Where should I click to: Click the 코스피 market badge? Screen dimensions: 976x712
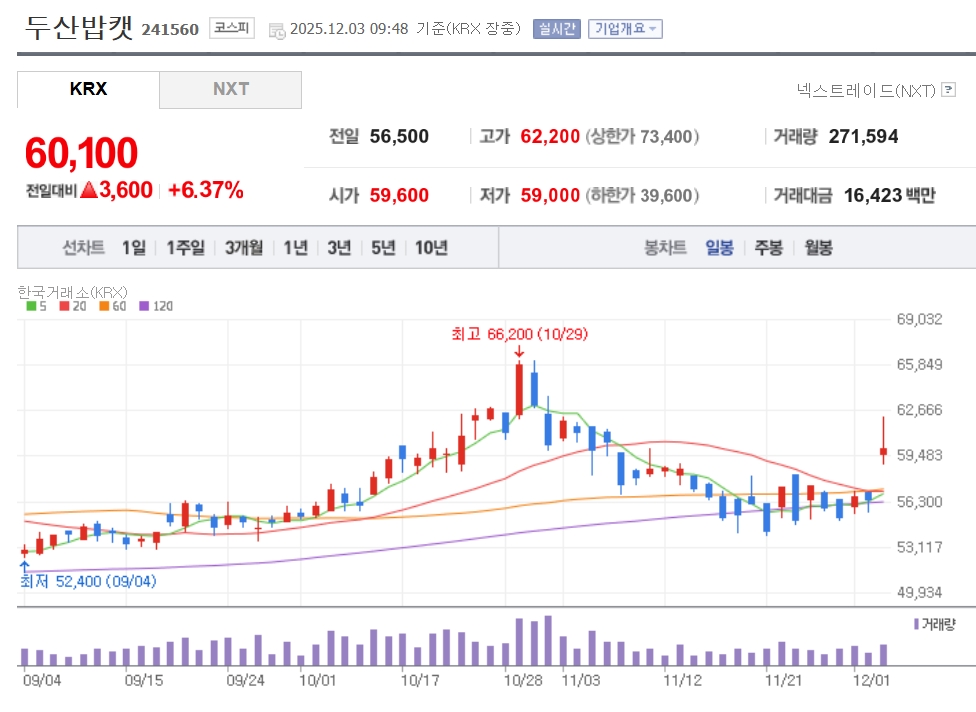pos(232,28)
